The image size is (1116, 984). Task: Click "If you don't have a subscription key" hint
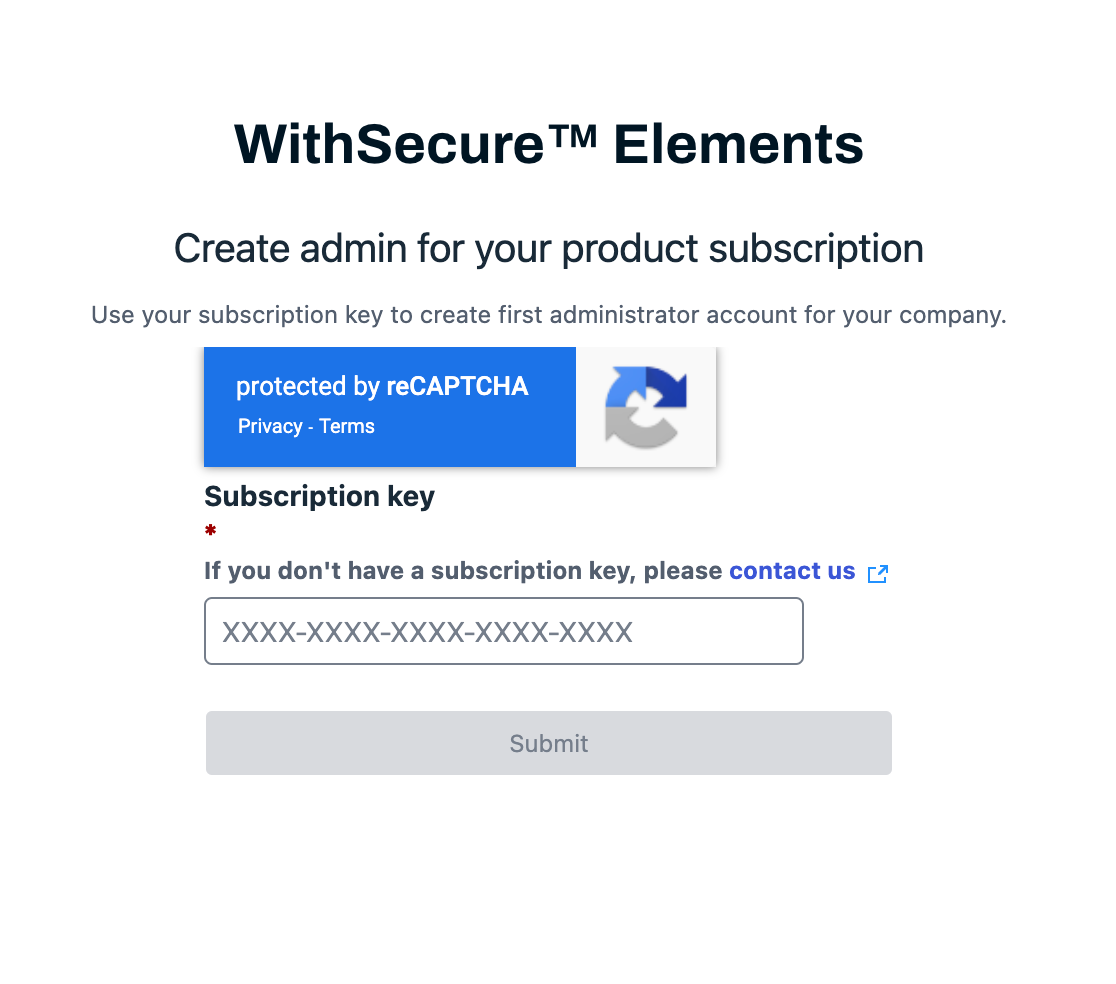(420, 571)
